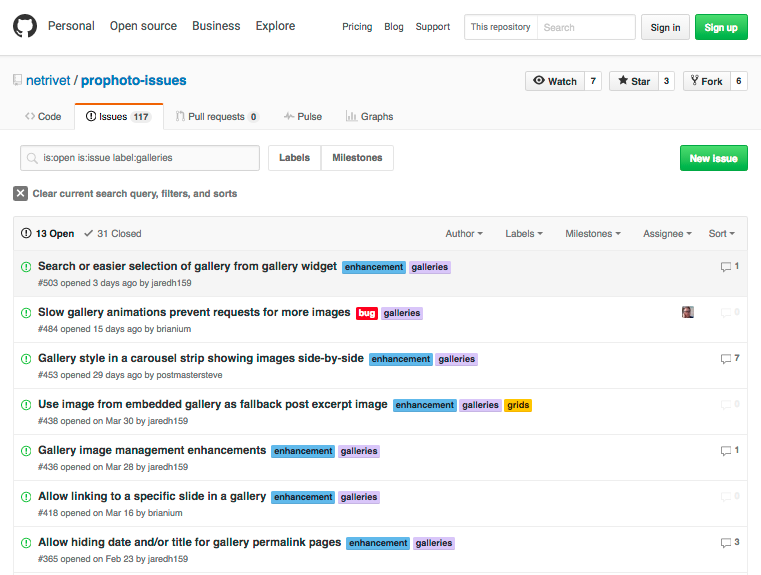Open stargazers count 3
761x575 pixels.
666,81
